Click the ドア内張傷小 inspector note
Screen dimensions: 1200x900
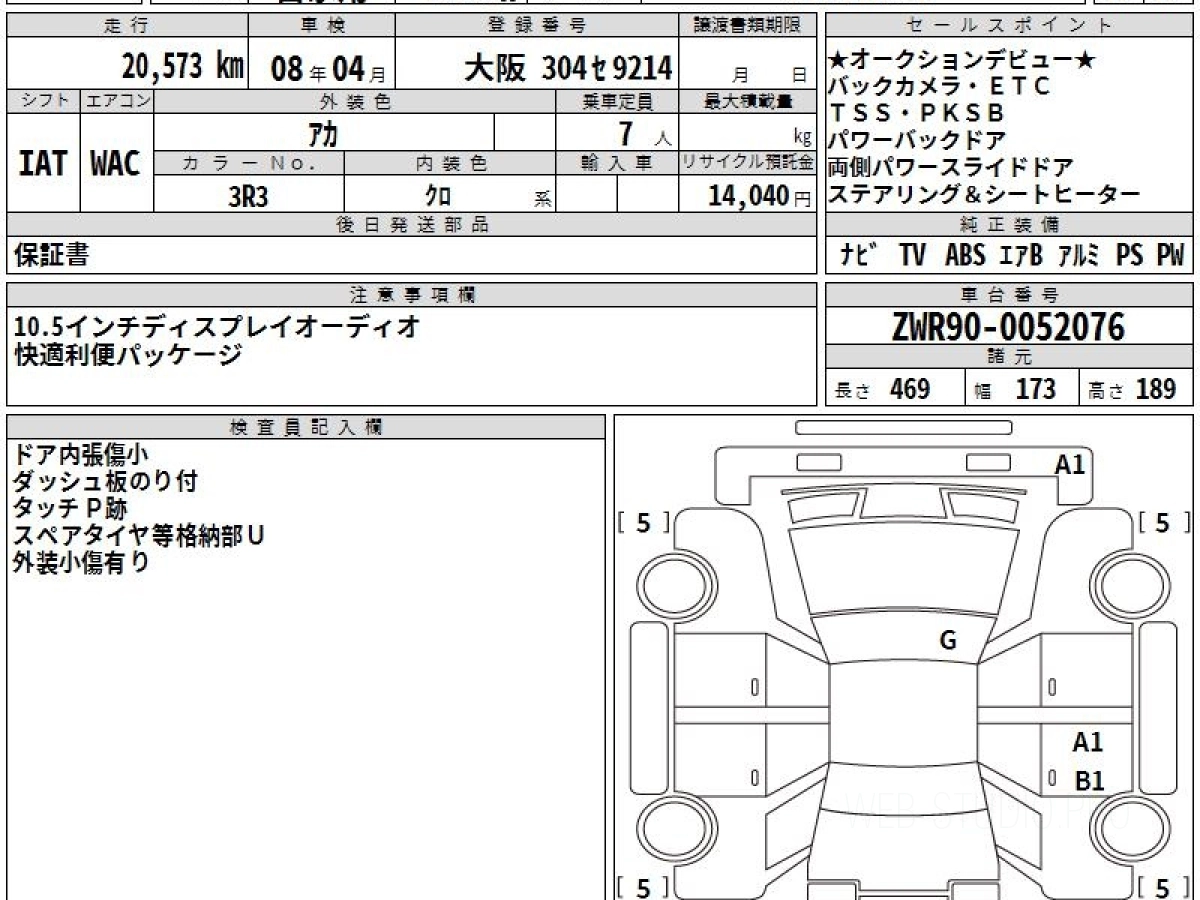coord(81,454)
